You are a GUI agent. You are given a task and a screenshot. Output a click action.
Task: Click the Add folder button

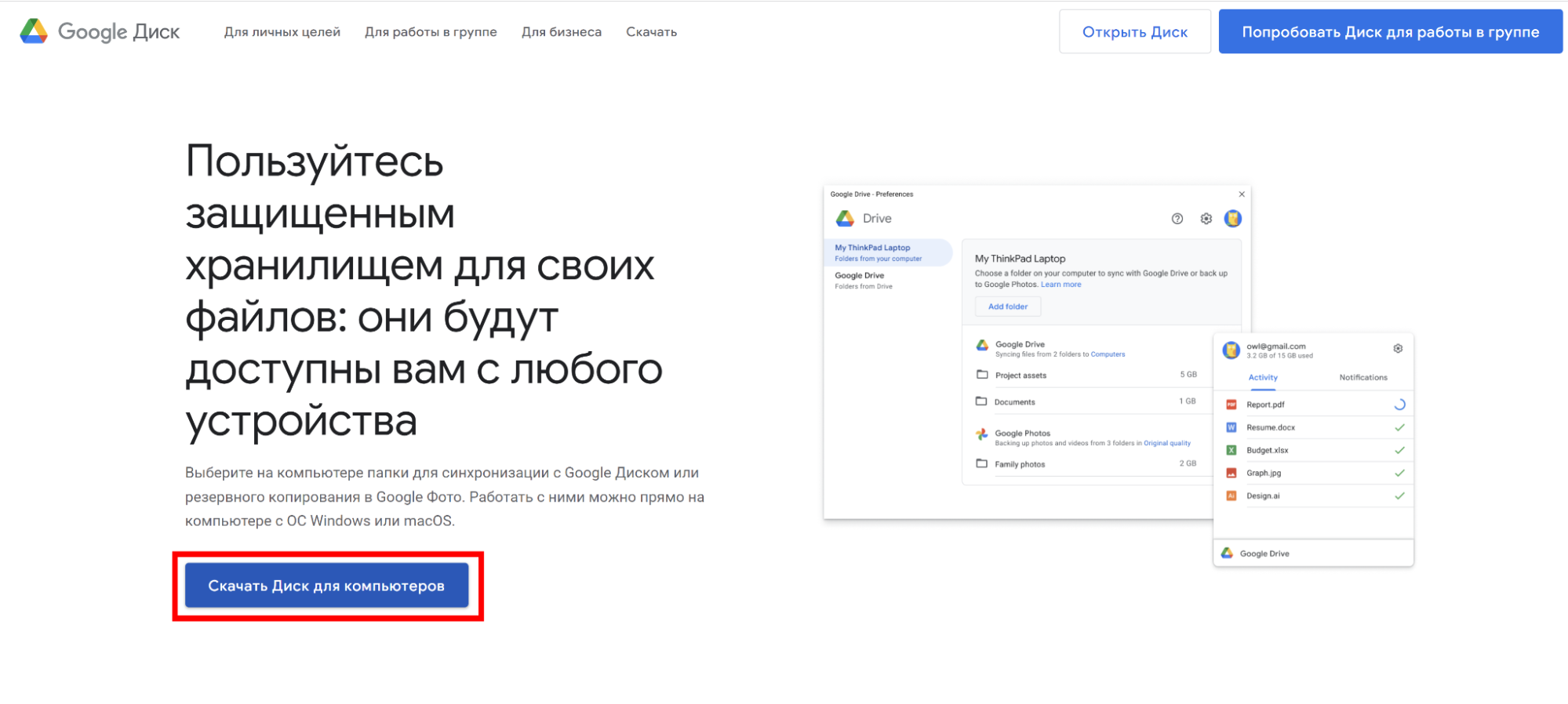tap(1008, 307)
